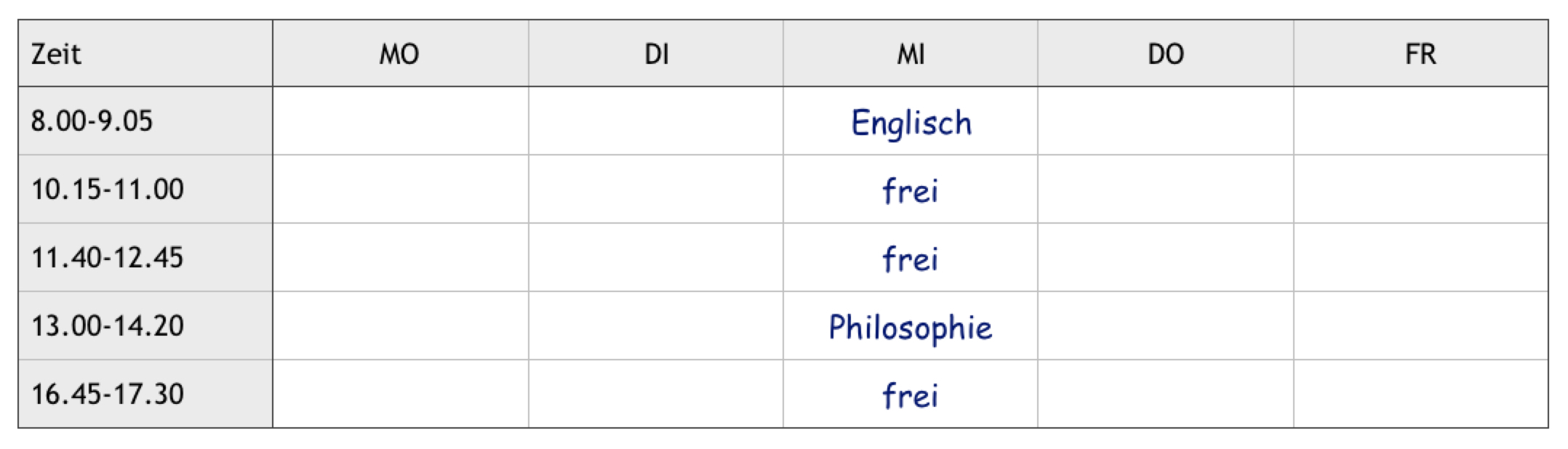Select the DI column header

point(656,54)
